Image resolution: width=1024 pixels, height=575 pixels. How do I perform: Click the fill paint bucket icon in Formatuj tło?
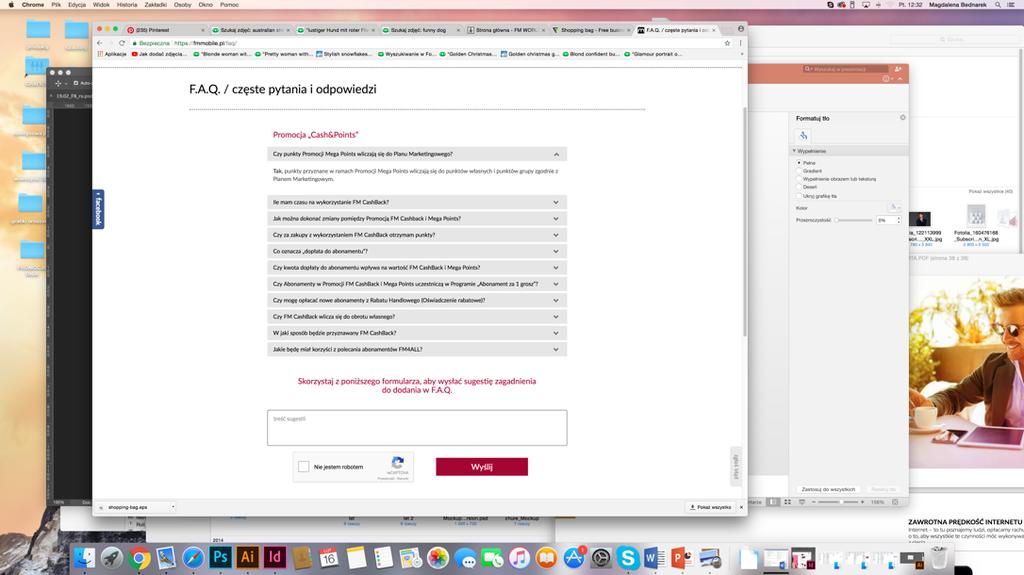coord(803,135)
